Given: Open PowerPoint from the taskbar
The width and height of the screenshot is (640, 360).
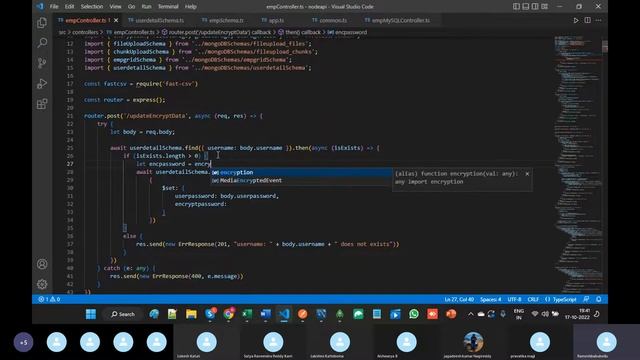Looking at the screenshot, I should [x=451, y=314].
